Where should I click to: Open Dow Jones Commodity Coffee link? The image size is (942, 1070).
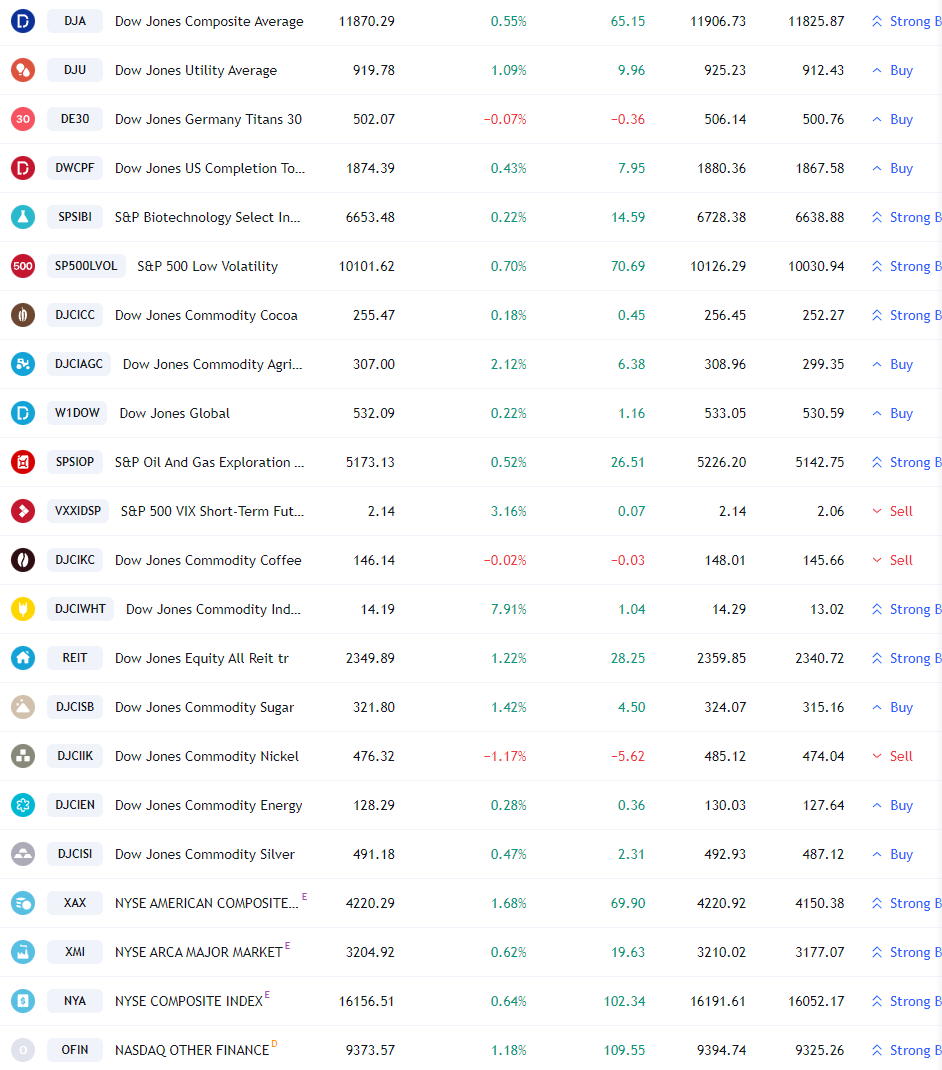(x=208, y=560)
